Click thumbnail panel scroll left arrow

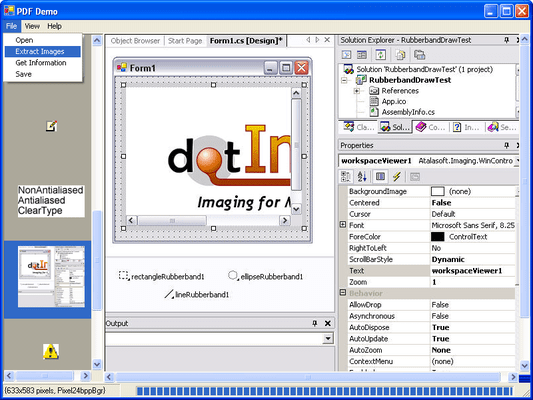click(9, 376)
